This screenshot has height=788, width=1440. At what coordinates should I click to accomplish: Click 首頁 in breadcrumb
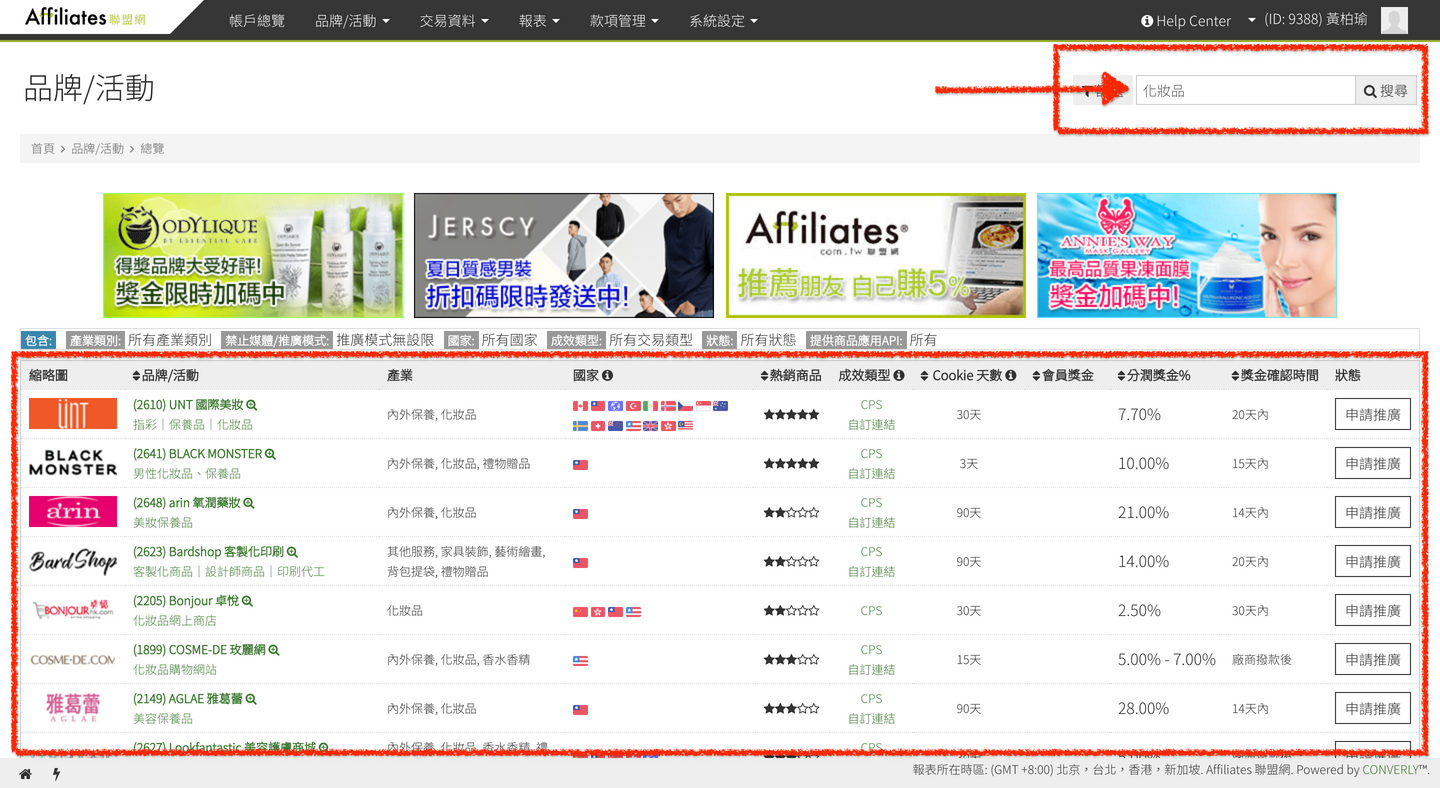pyautogui.click(x=43, y=149)
